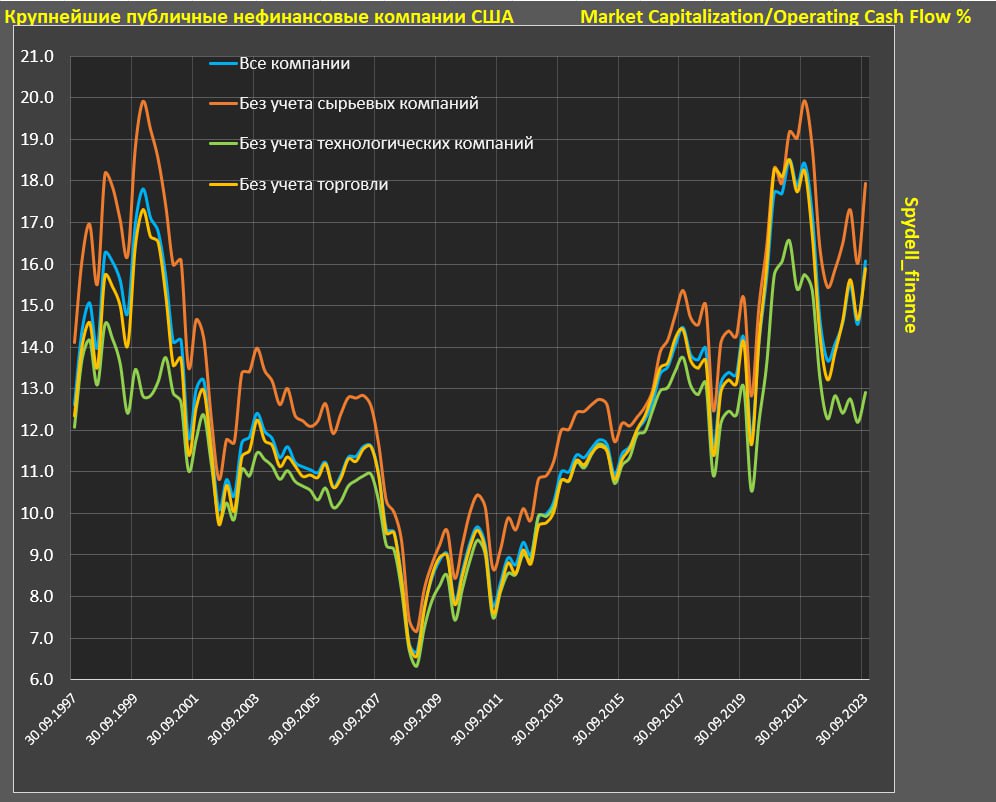The image size is (996, 802).
Task: Select the 'Без учета торговли' legend text
Action: (x=313, y=185)
